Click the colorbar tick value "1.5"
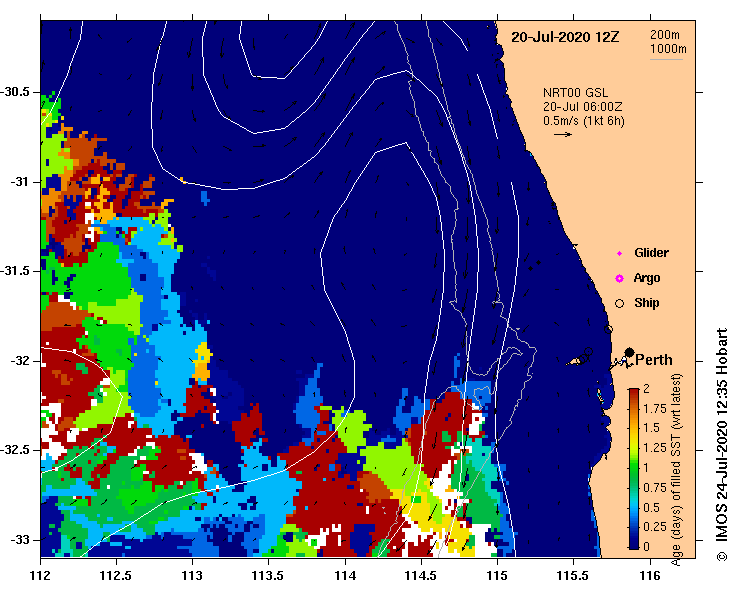The image size is (739, 592). 652,428
